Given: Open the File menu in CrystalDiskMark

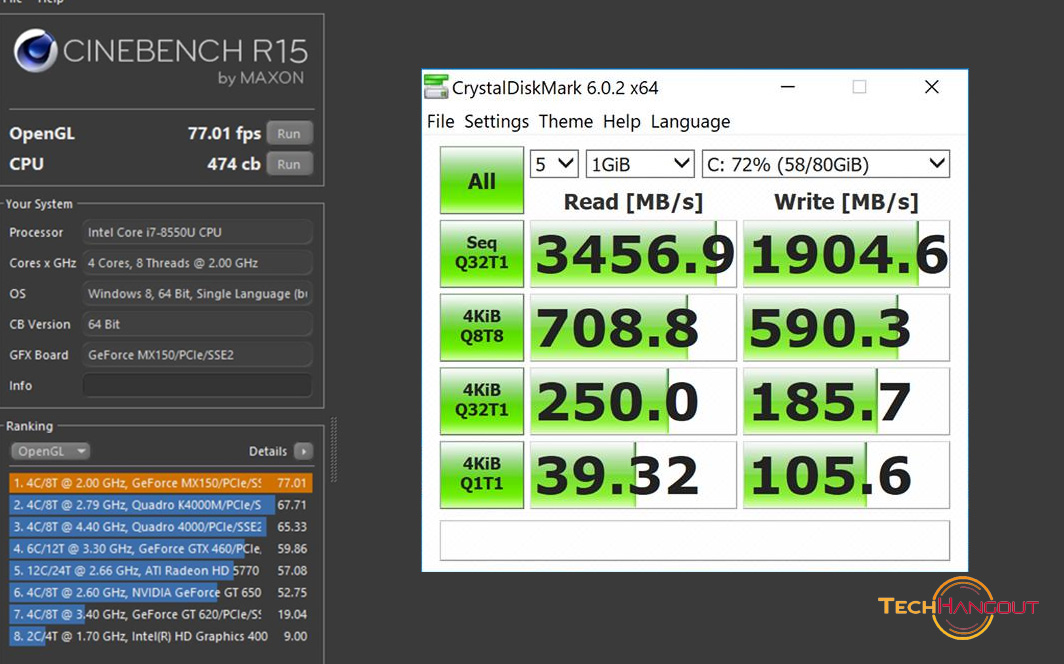Looking at the screenshot, I should pyautogui.click(x=440, y=121).
